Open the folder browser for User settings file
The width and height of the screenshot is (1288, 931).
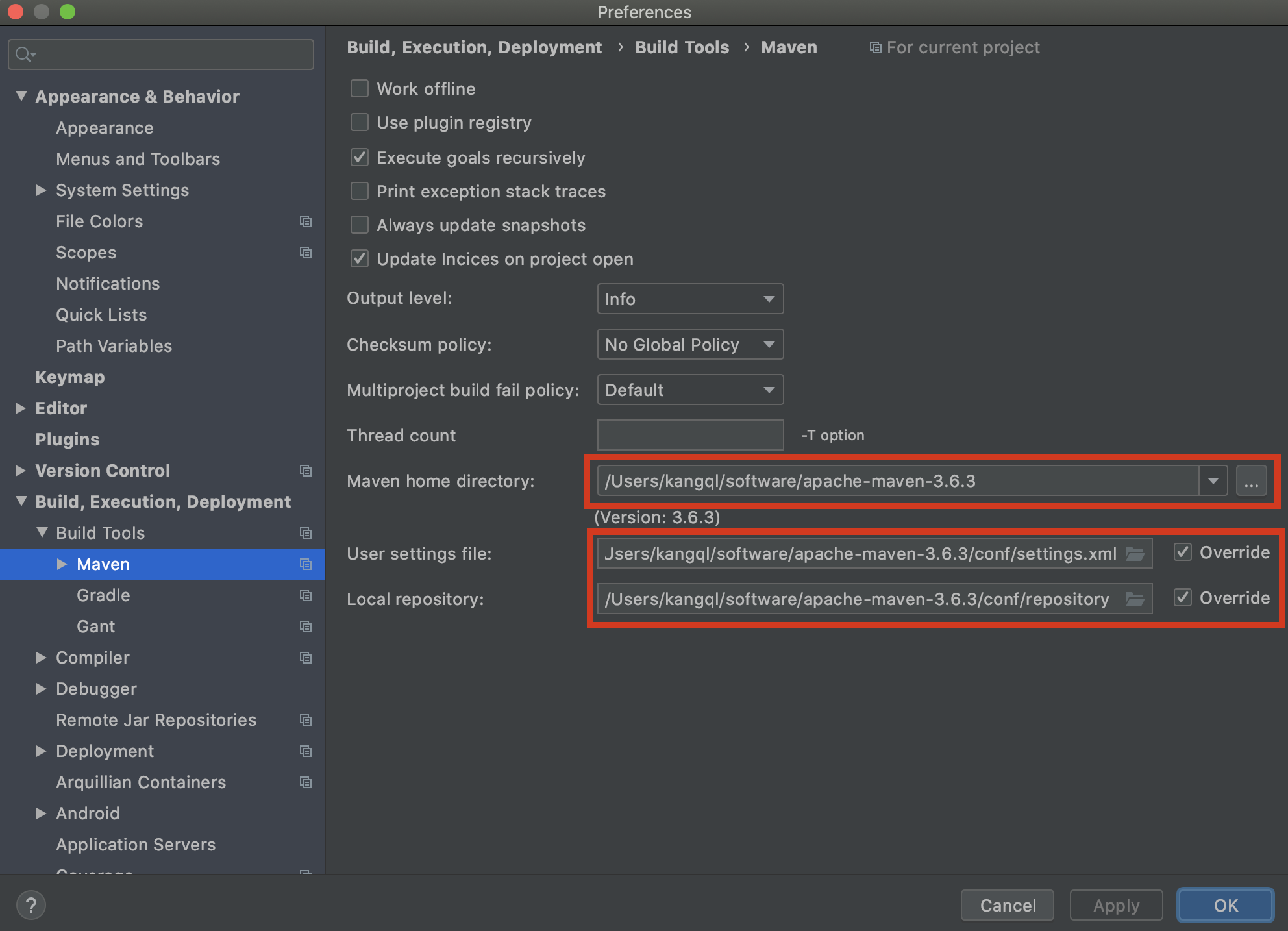coord(1135,554)
